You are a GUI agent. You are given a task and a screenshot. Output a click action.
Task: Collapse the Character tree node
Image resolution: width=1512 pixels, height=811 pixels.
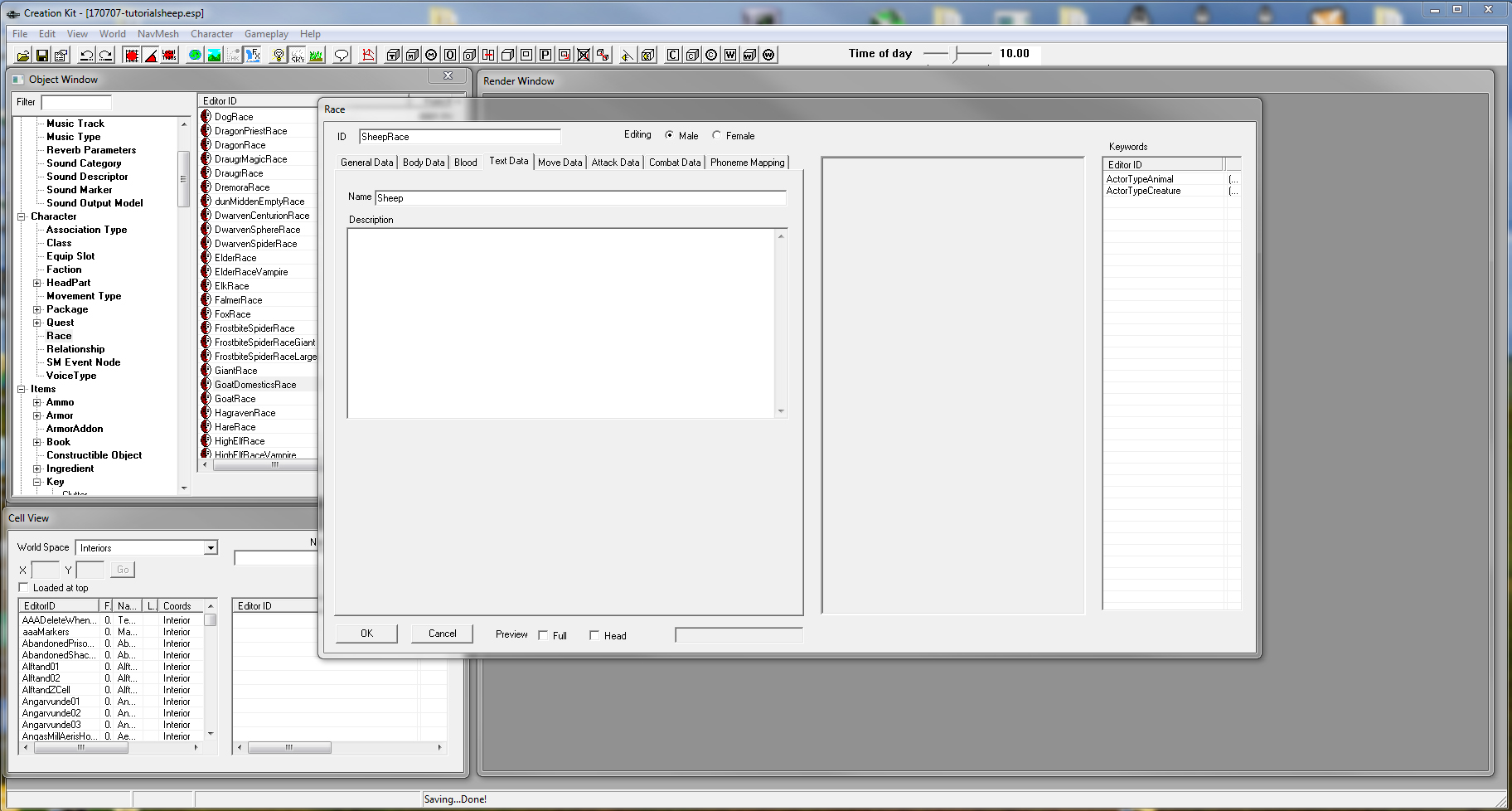[x=22, y=216]
